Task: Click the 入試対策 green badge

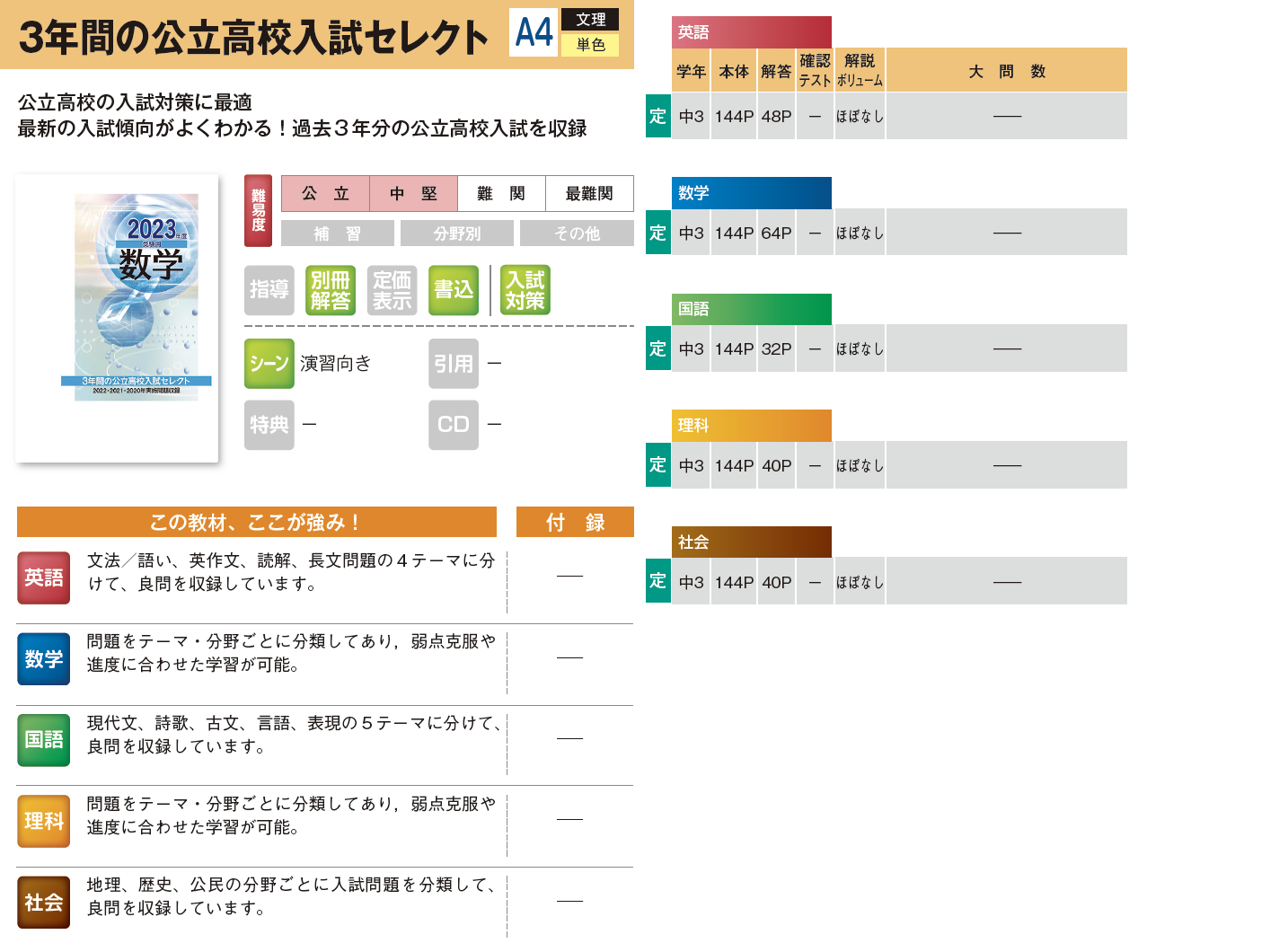Action: click(525, 290)
